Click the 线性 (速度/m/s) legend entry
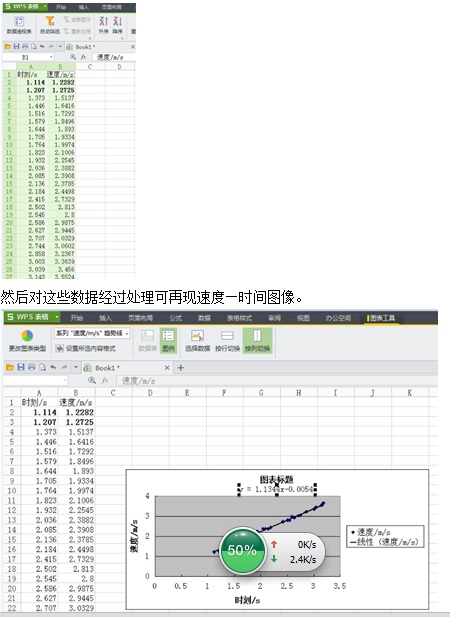The height and width of the screenshot is (617, 450). (383, 542)
